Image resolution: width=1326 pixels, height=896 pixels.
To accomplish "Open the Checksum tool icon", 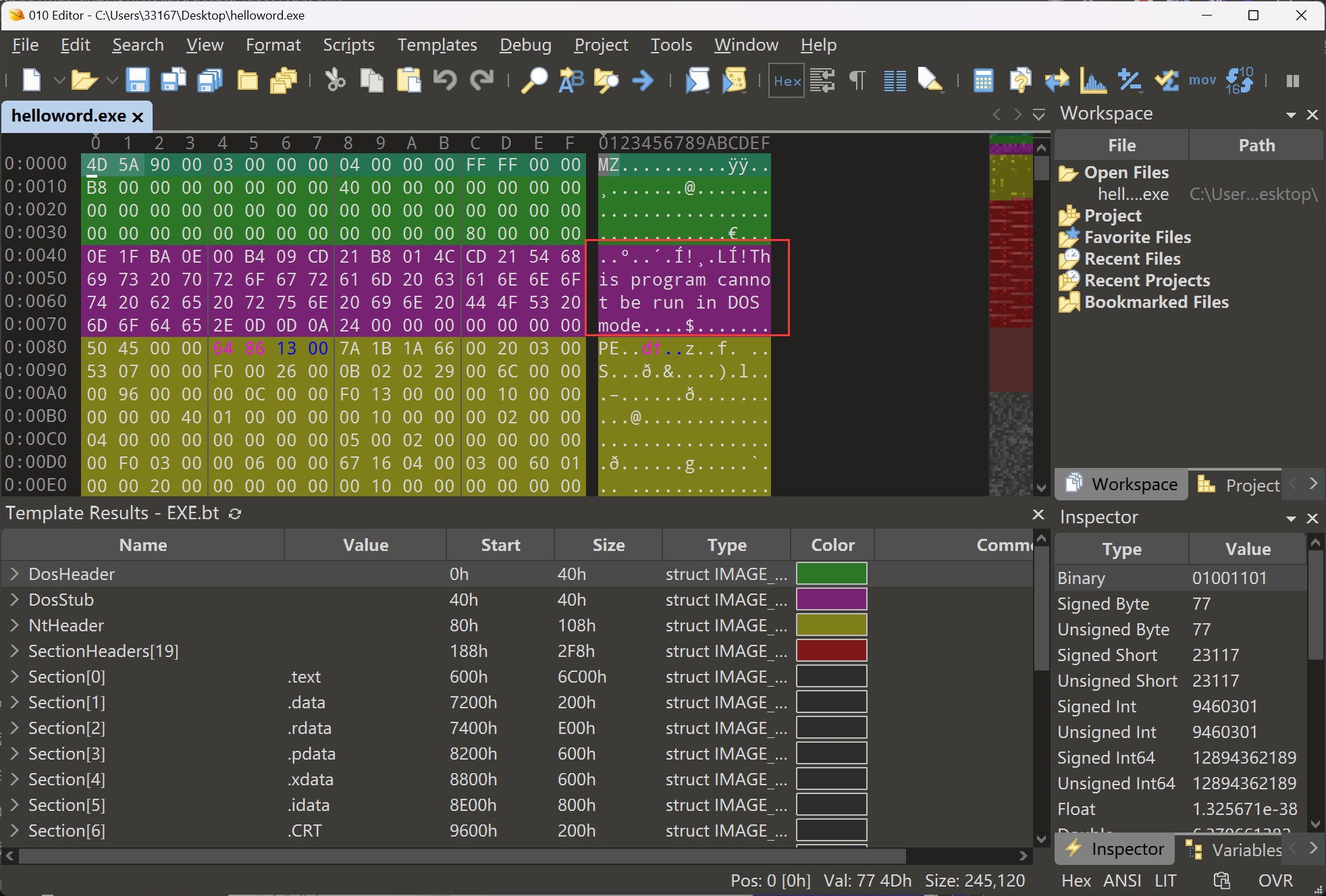I will point(1166,80).
